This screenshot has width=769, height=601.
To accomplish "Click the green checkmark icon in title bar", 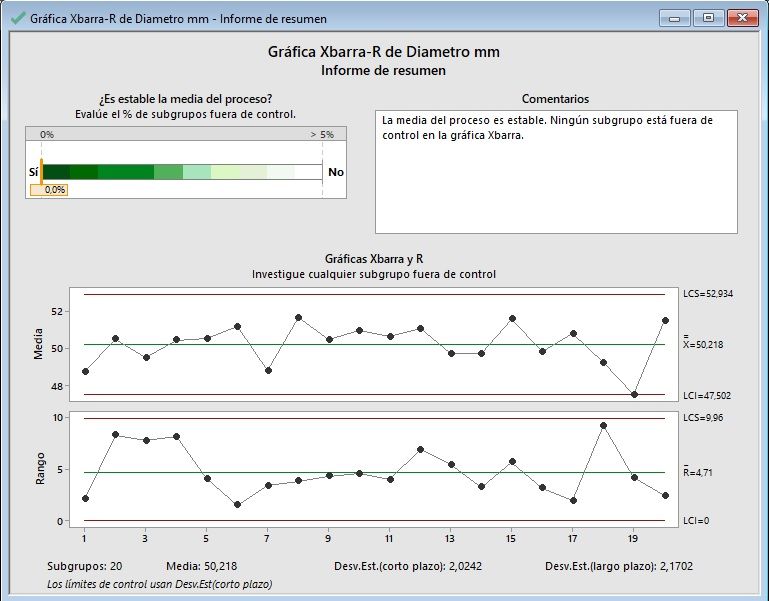I will coord(17,18).
